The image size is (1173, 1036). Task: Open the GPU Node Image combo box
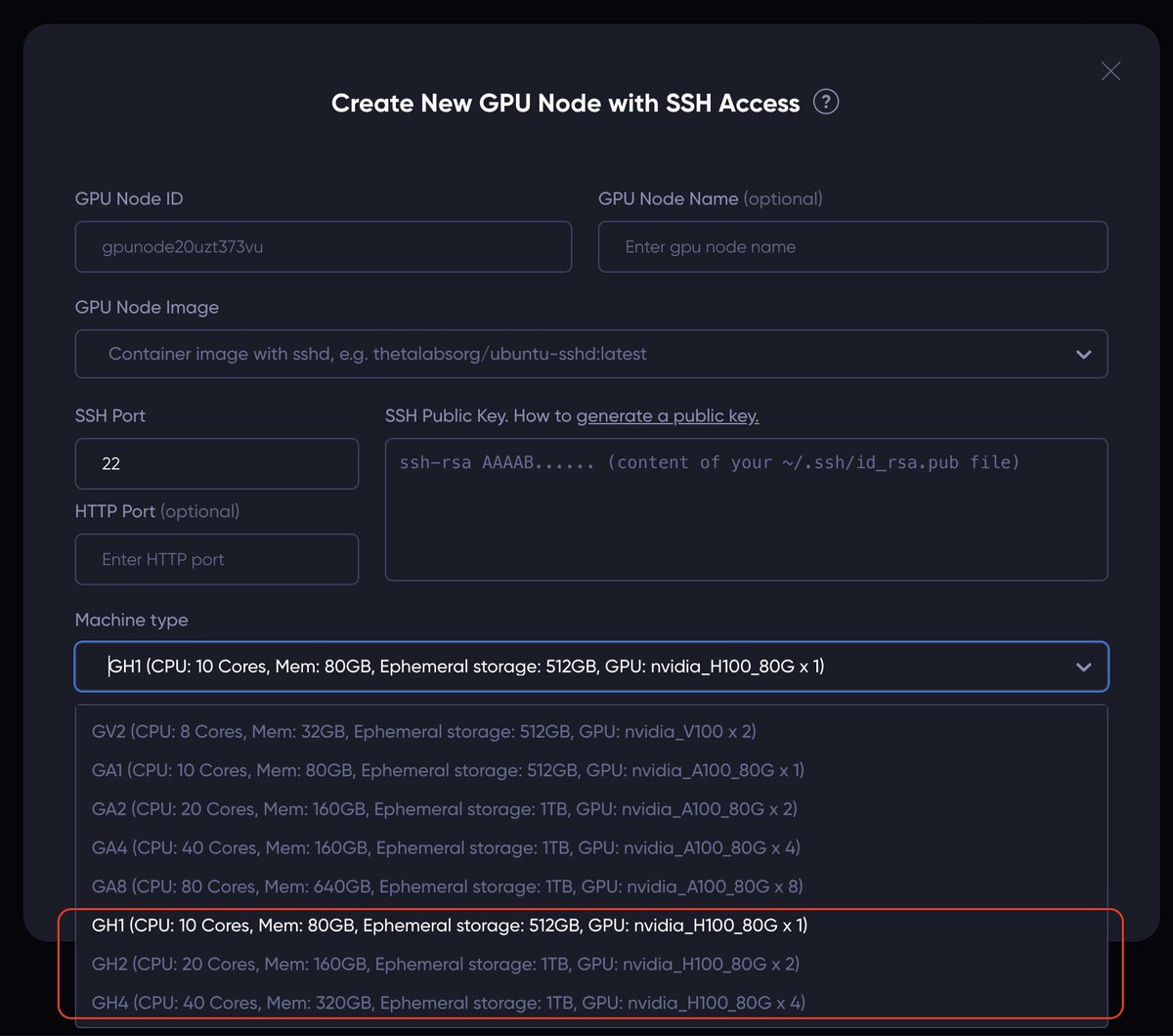591,354
